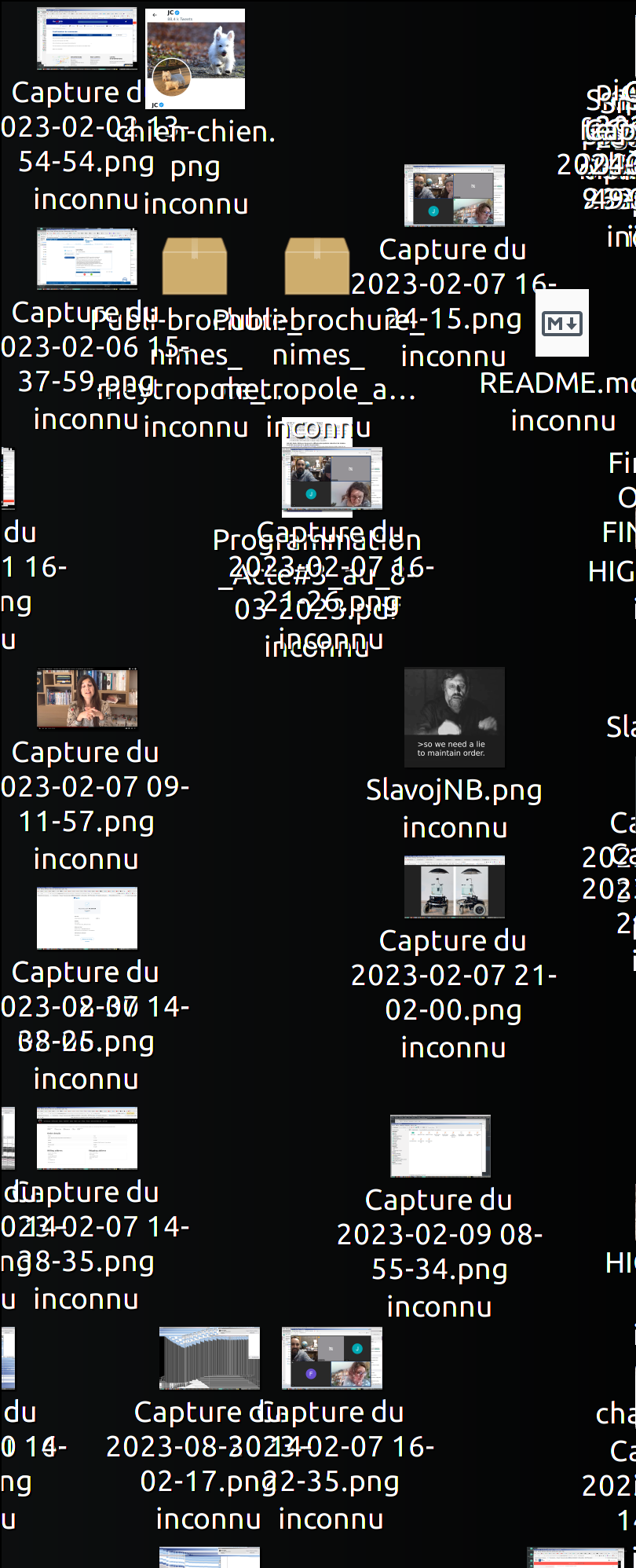This screenshot has height=1568, width=636.
Task: Open the right Publi-brochure package icon
Action: (317, 266)
